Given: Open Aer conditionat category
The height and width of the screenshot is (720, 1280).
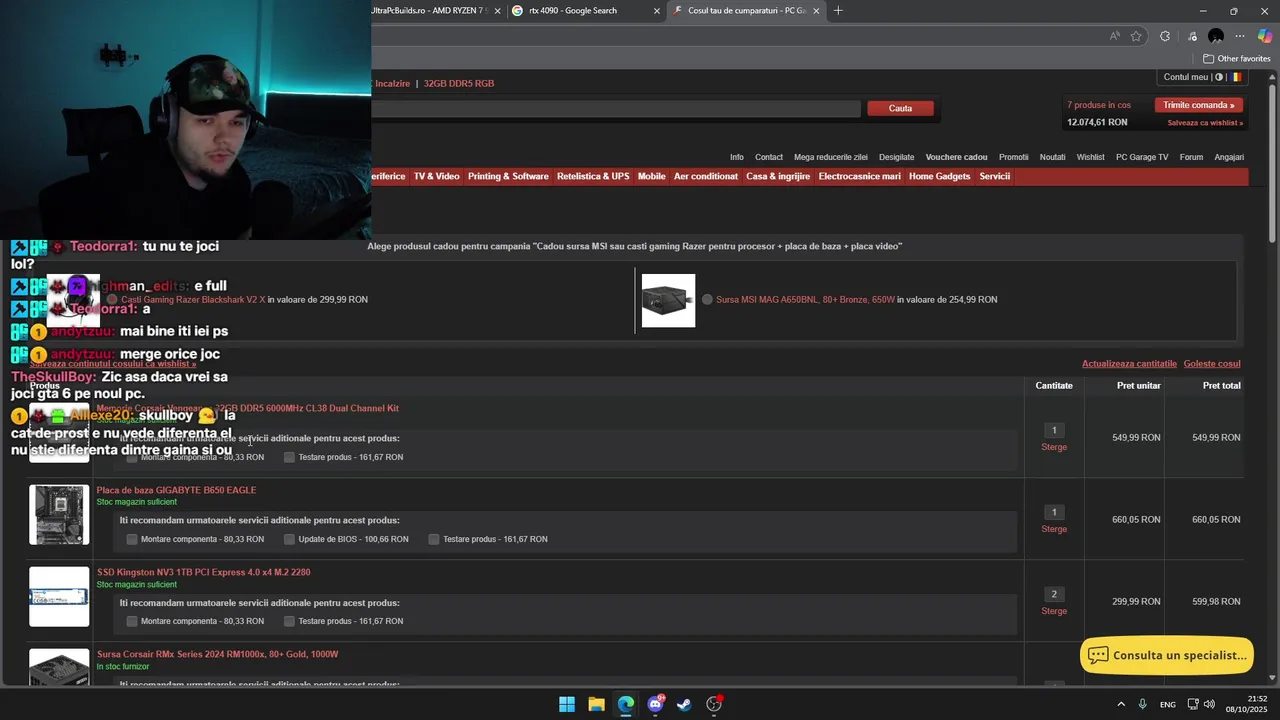Looking at the screenshot, I should pyautogui.click(x=706, y=176).
